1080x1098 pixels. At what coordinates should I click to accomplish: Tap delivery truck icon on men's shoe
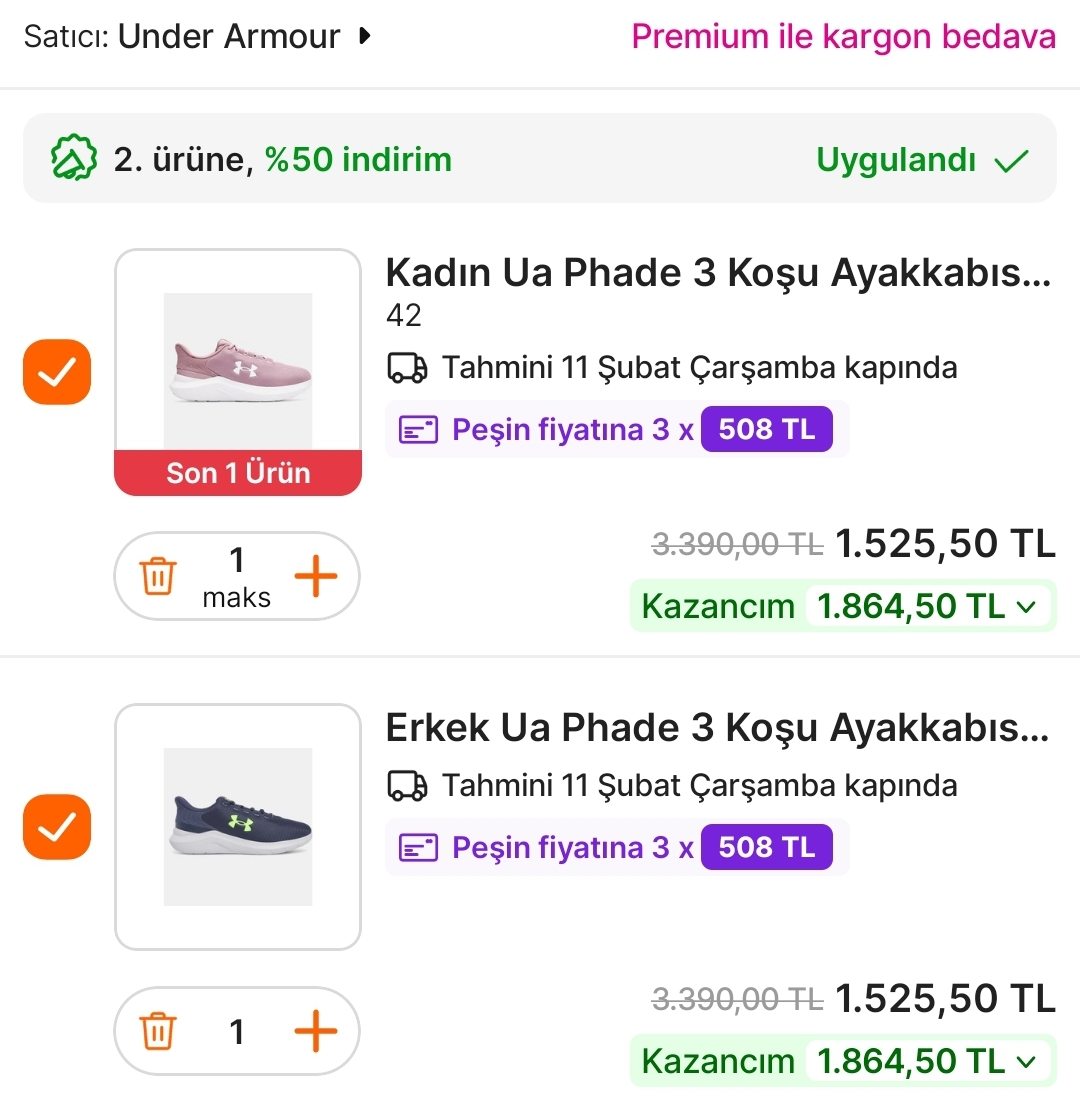click(407, 786)
